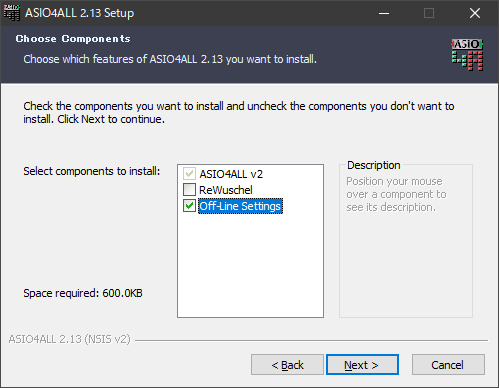The image size is (499, 388).
Task: Minimize the ASIO4ALL Setup window
Action: pyautogui.click(x=384, y=13)
